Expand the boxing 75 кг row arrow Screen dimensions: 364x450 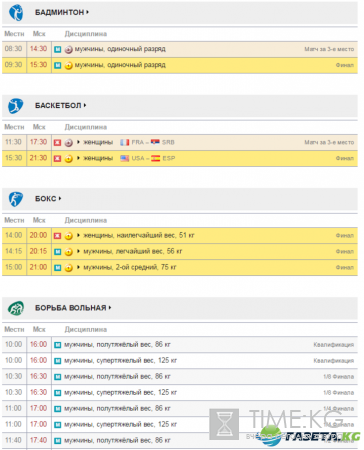78,267
